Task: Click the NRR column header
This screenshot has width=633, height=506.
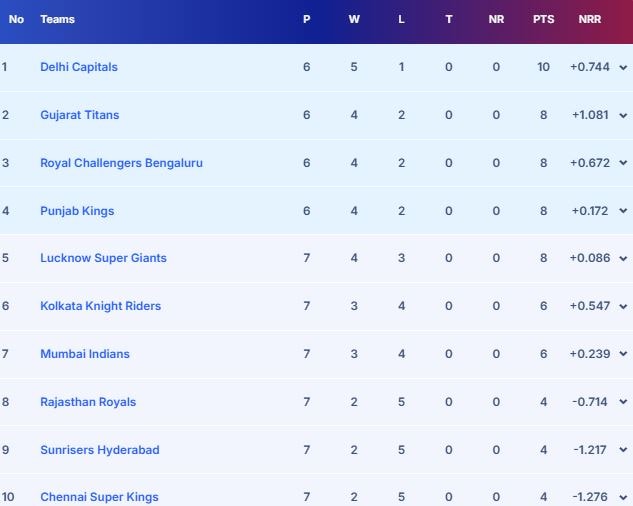Action: 590,19
